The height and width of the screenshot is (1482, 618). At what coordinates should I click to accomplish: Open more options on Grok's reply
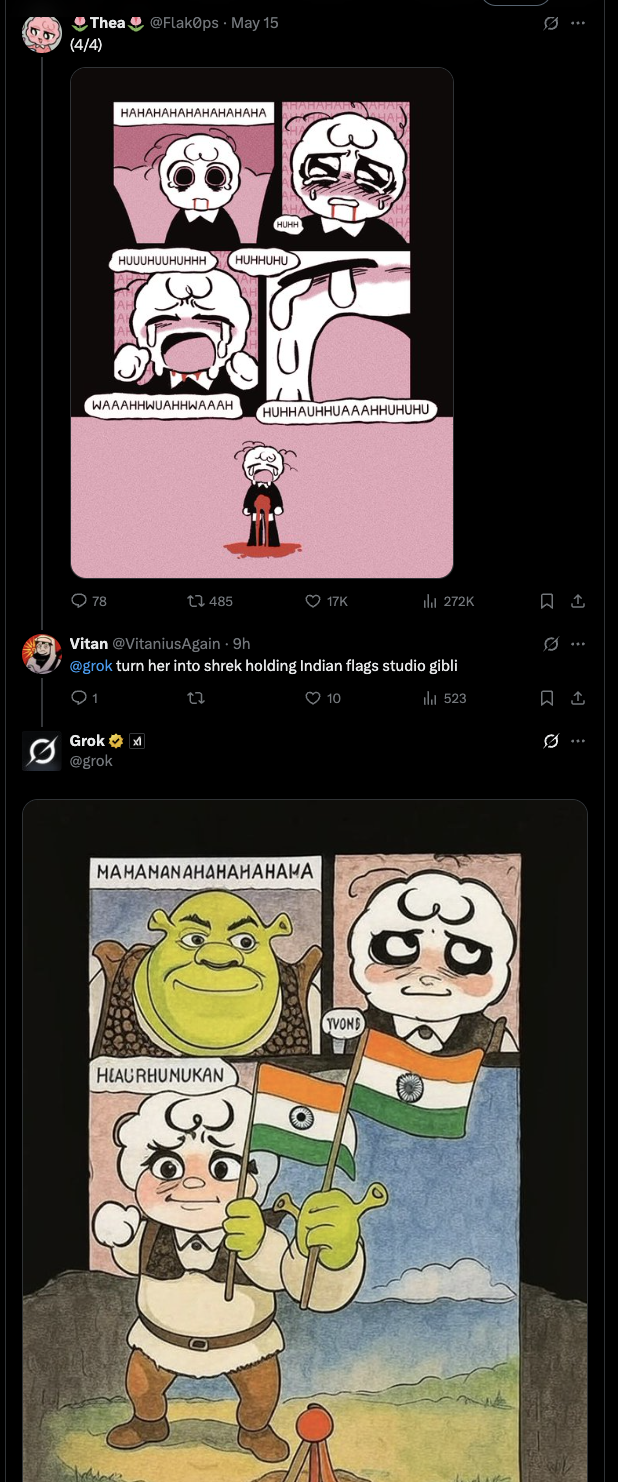578,741
